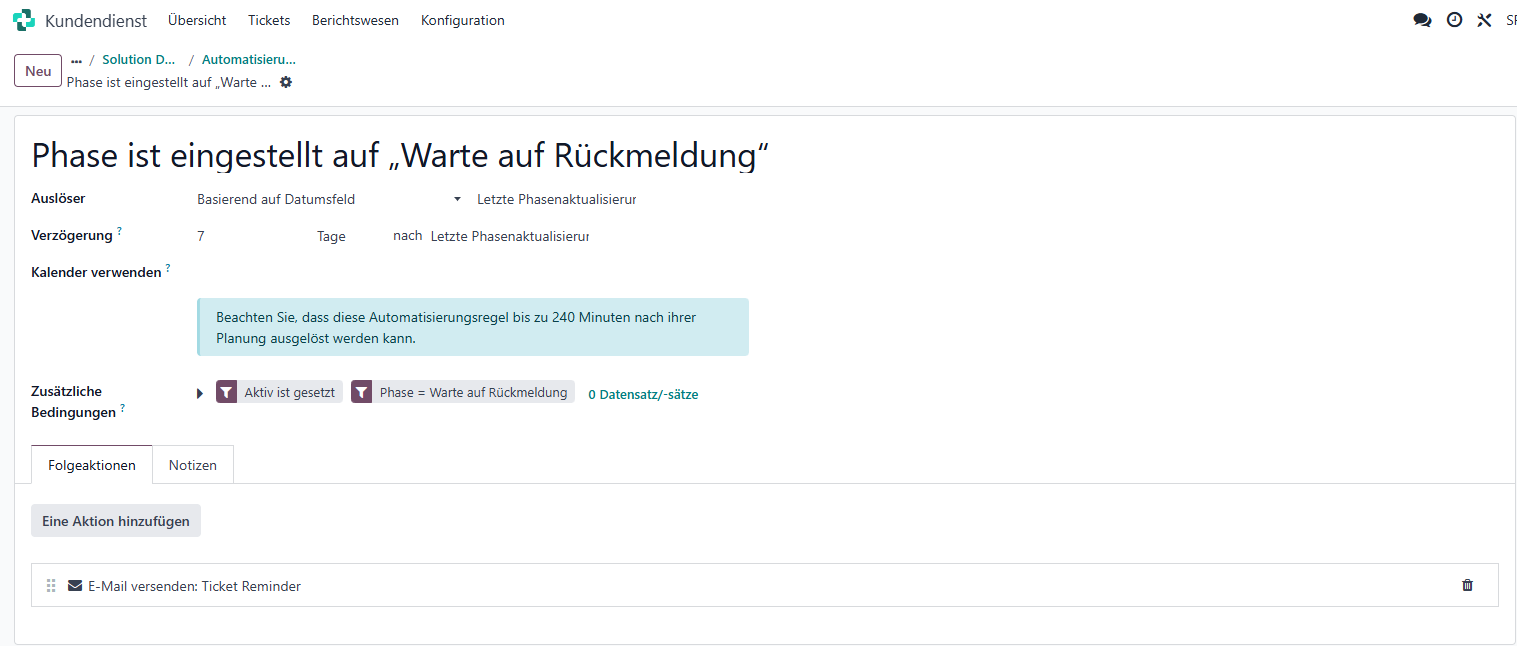This screenshot has height=646, width=1517.
Task: Open the Tage delay unit dropdown
Action: 350,237
